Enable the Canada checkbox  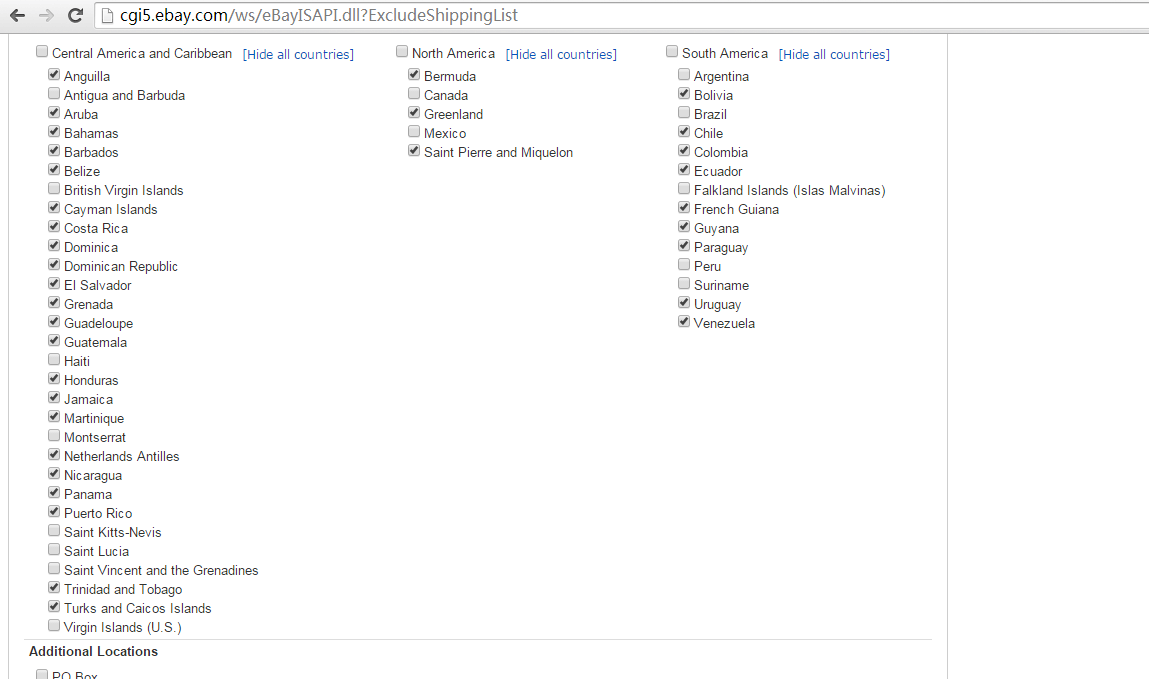414,94
